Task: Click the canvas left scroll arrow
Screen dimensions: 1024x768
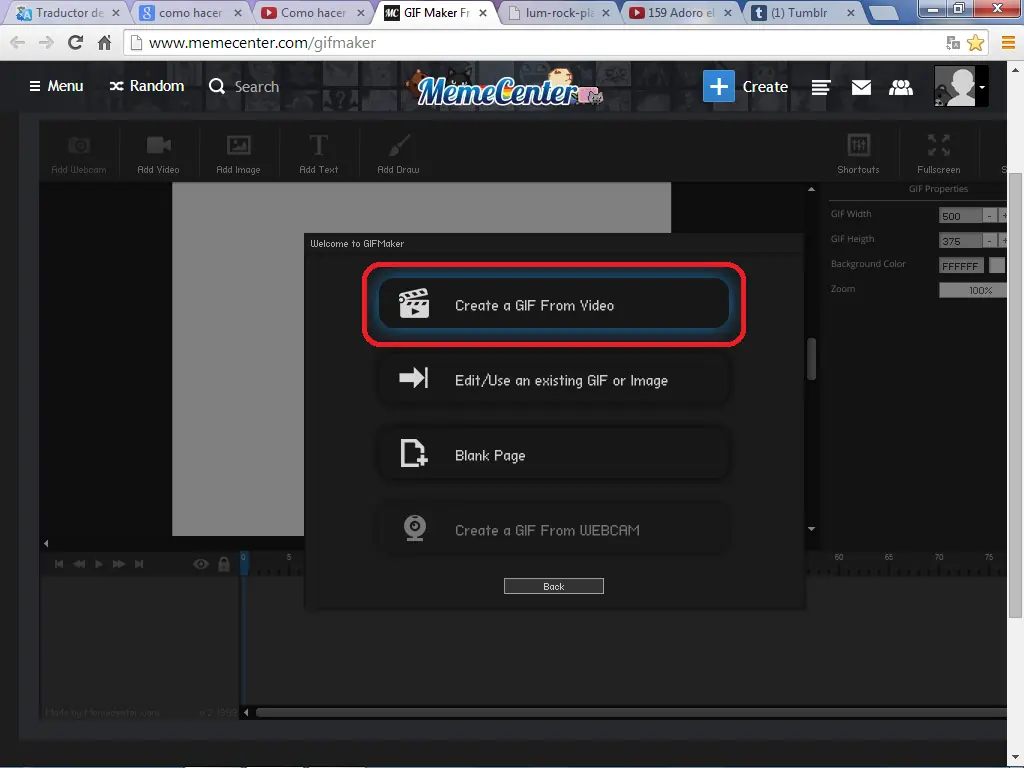Action: point(46,543)
